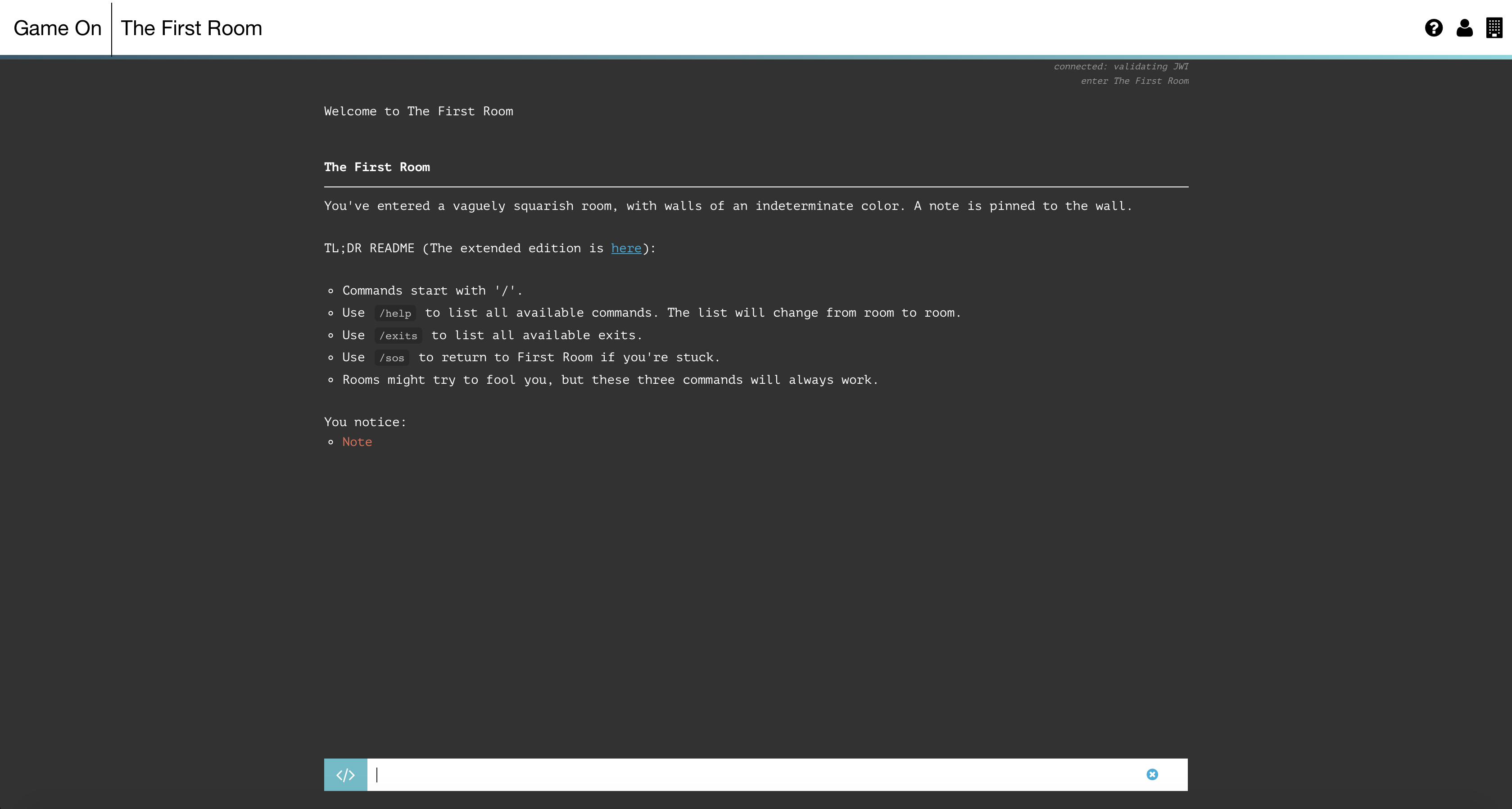Click the 'You notice:' label

tap(365, 422)
